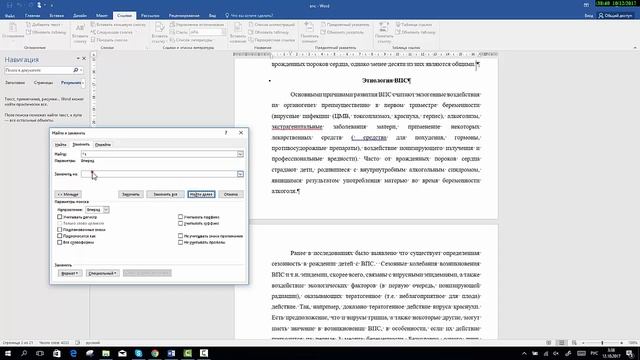Image resolution: width=640 pixels, height=360 pixels.
Task: Open the Replace with (Заменить на) dropdown arrow
Action: pos(240,174)
